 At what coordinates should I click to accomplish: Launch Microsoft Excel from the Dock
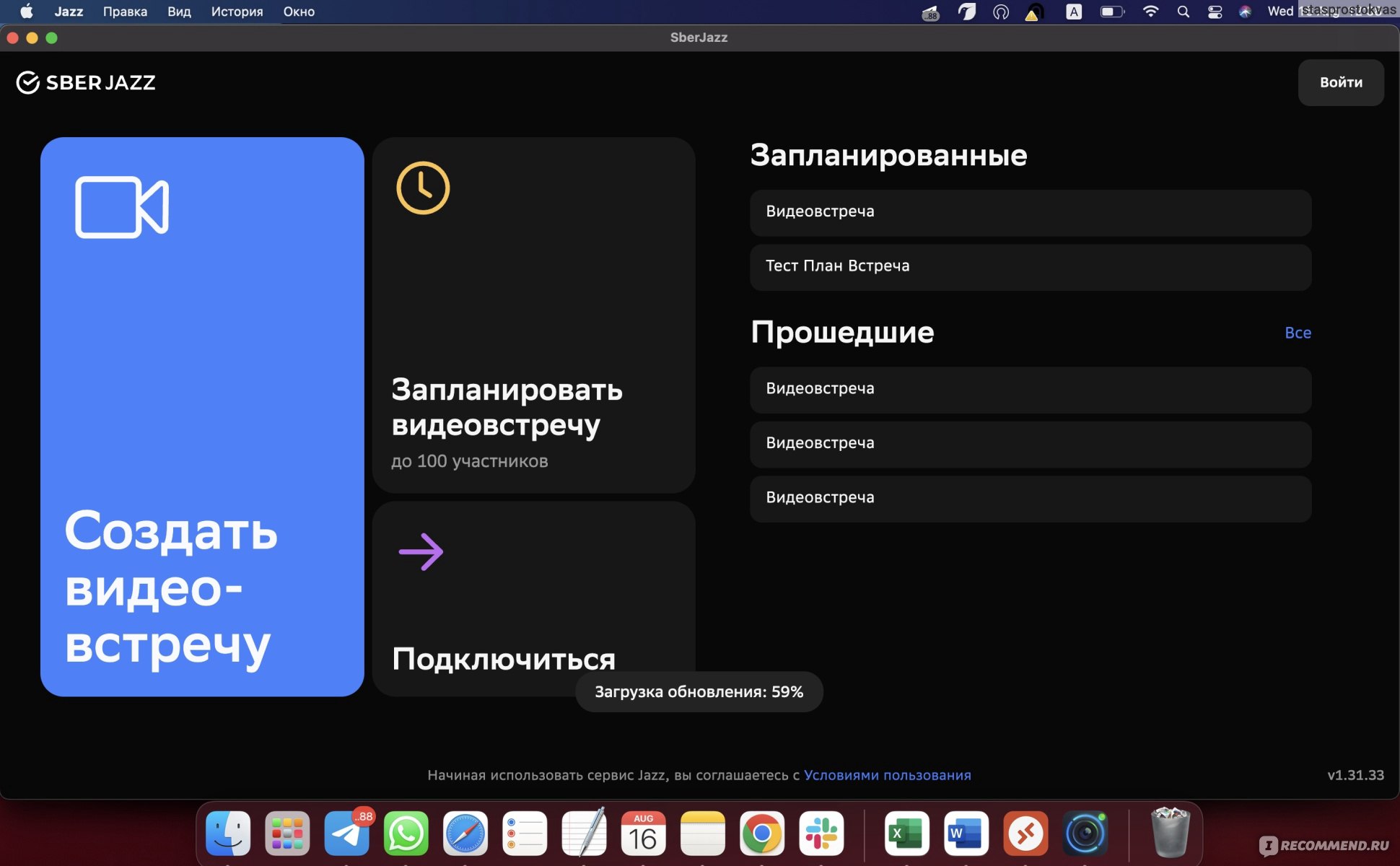point(907,834)
